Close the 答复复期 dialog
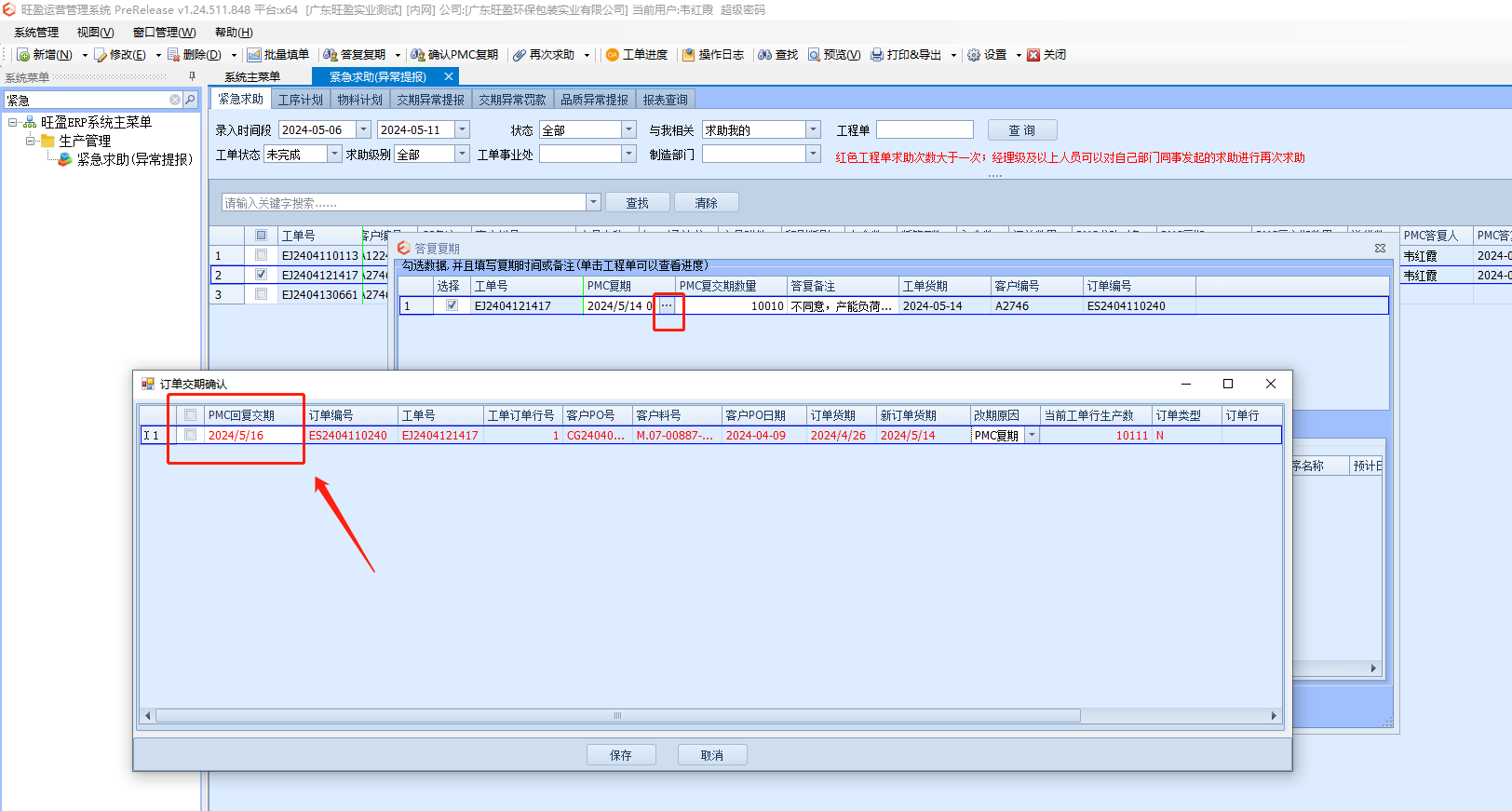The width and height of the screenshot is (1512, 811). (1380, 248)
